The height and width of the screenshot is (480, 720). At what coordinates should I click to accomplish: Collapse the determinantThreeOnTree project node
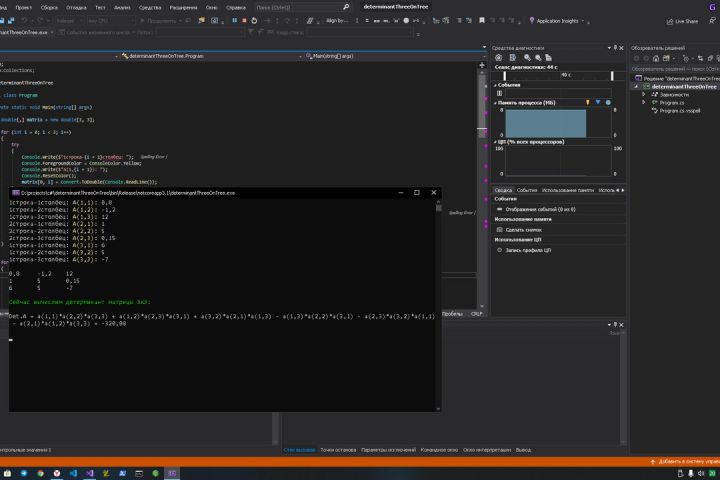pos(636,86)
